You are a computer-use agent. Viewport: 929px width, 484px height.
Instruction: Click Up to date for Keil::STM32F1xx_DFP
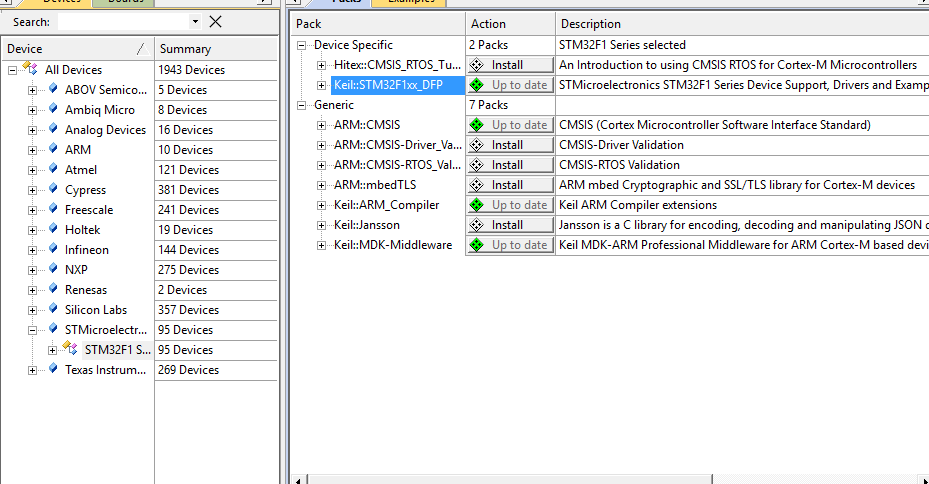(511, 85)
